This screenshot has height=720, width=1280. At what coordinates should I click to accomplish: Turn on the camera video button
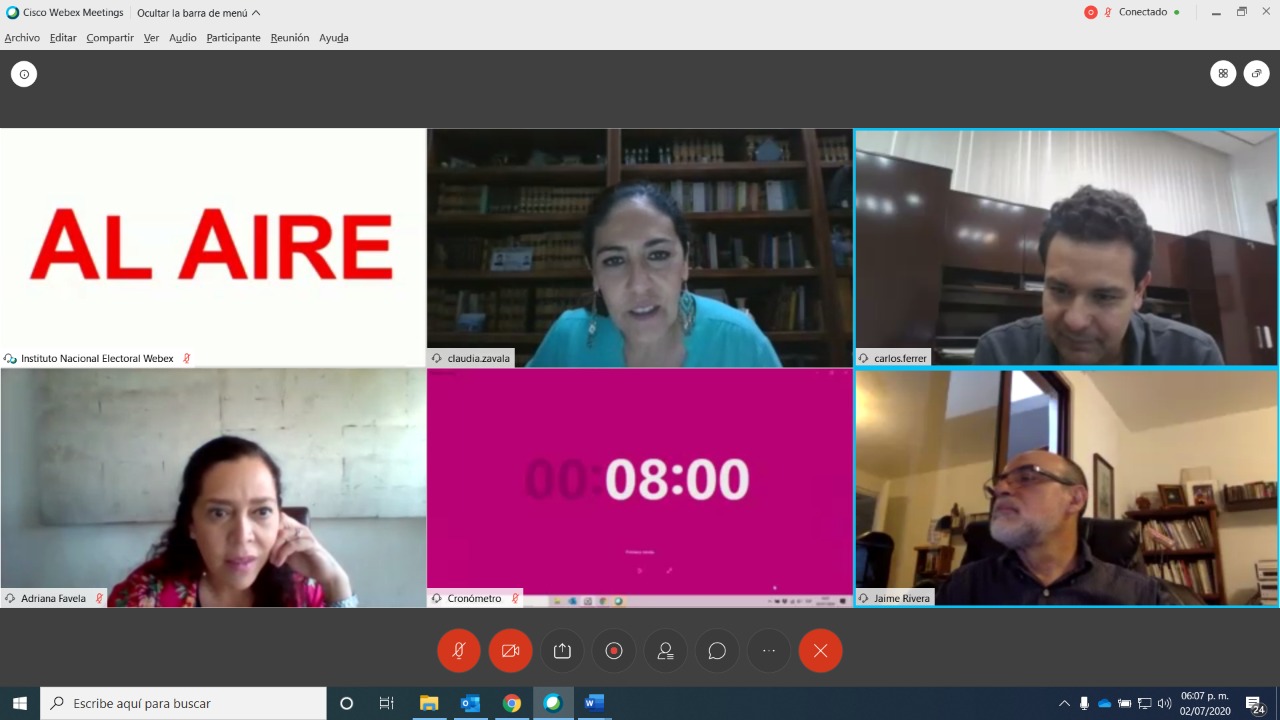511,651
